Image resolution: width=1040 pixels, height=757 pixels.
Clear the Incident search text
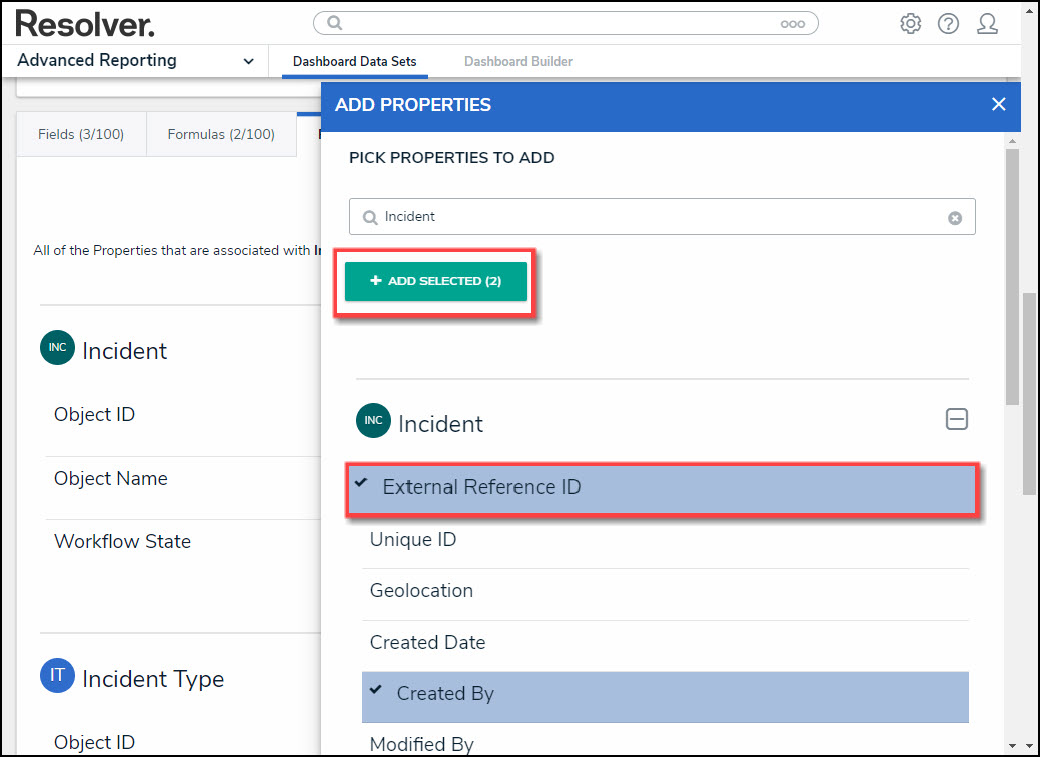coord(955,218)
